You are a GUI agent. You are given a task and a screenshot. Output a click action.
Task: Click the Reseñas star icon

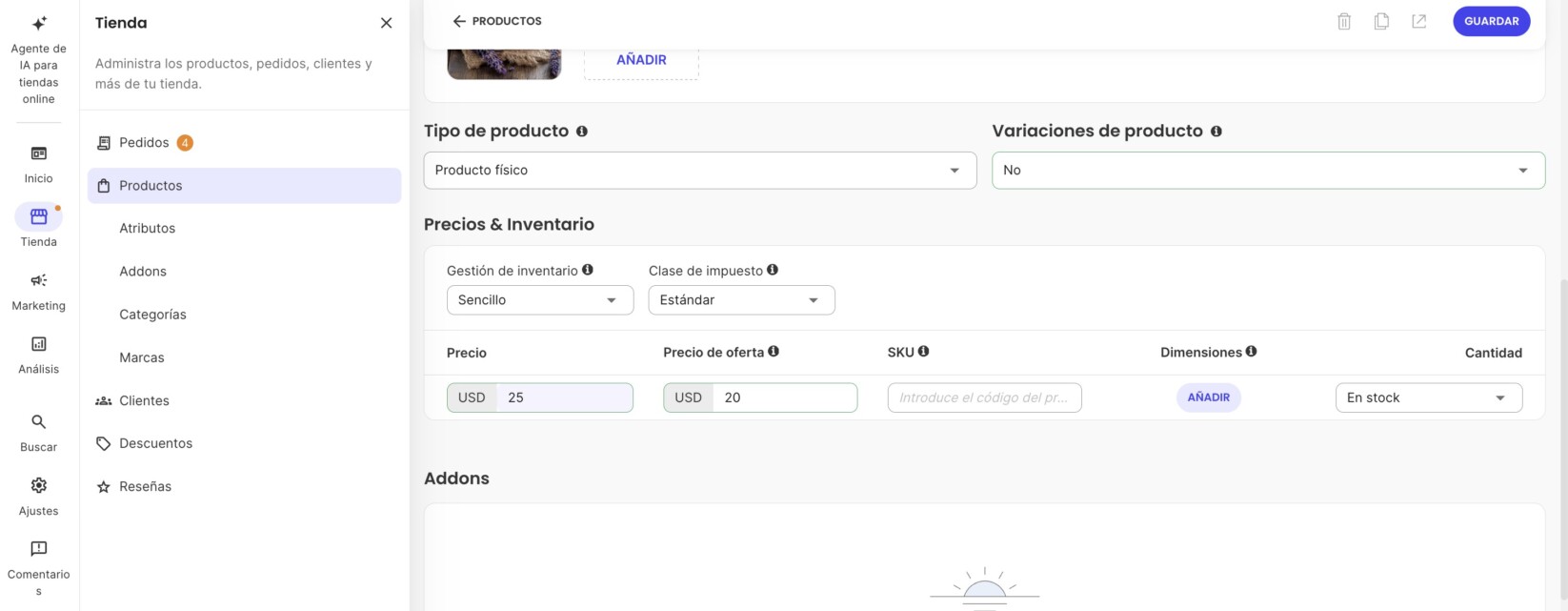point(104,486)
